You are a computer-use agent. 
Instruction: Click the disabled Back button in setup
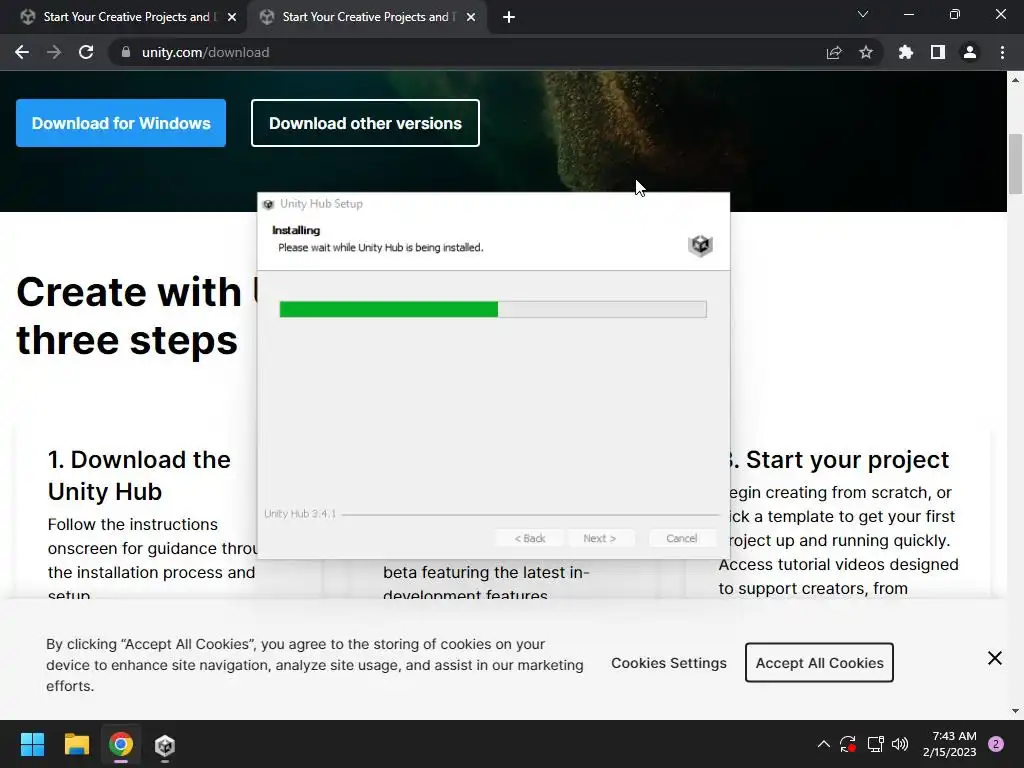tap(530, 538)
